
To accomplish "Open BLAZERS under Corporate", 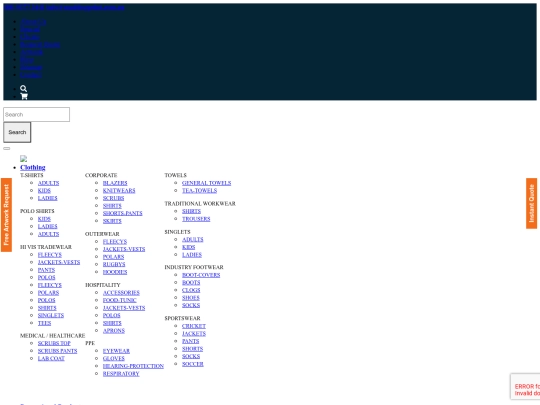I will [115, 183].
